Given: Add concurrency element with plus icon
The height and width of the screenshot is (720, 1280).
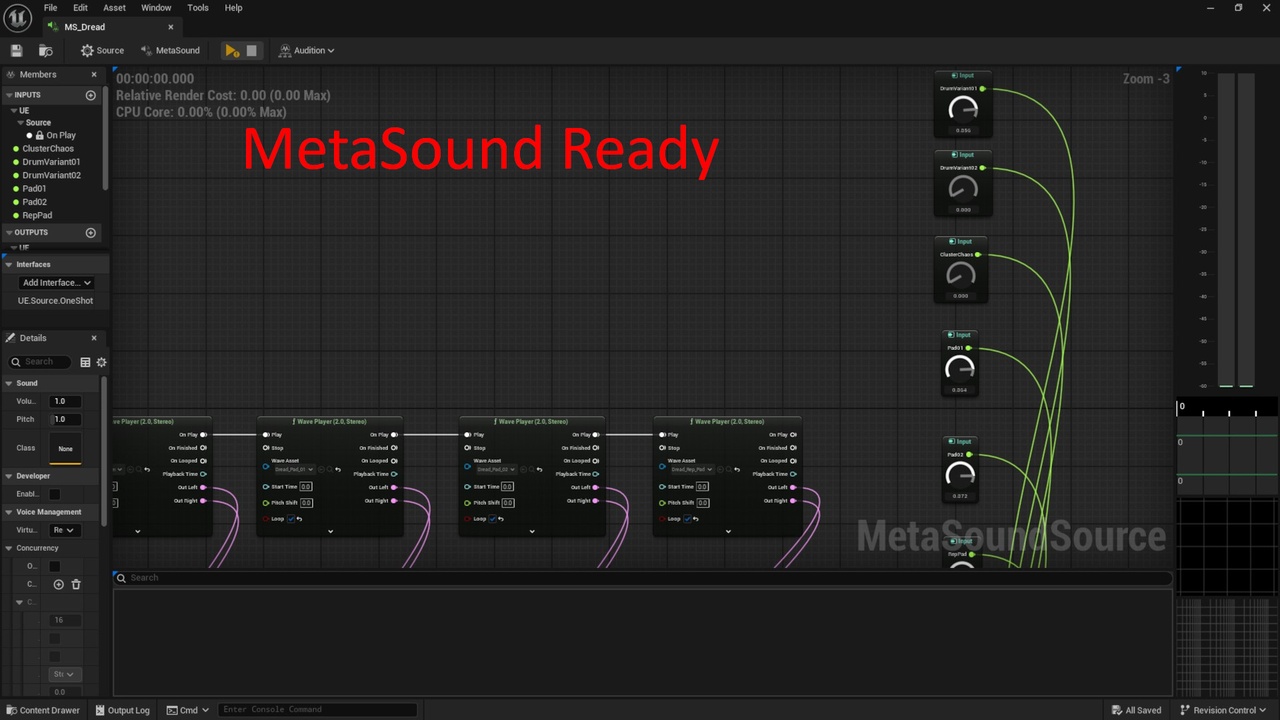Looking at the screenshot, I should click(x=58, y=584).
